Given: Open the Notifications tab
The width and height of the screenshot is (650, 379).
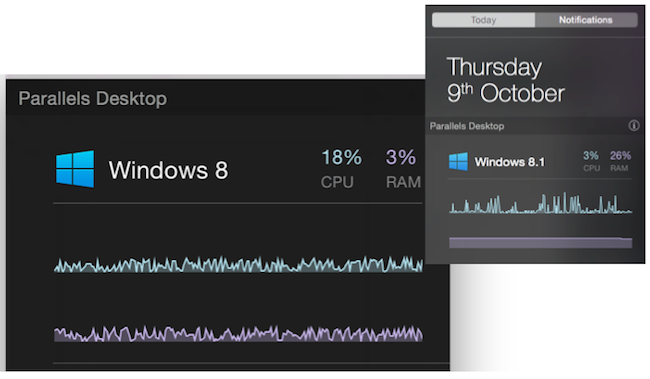Looking at the screenshot, I should (586, 20).
